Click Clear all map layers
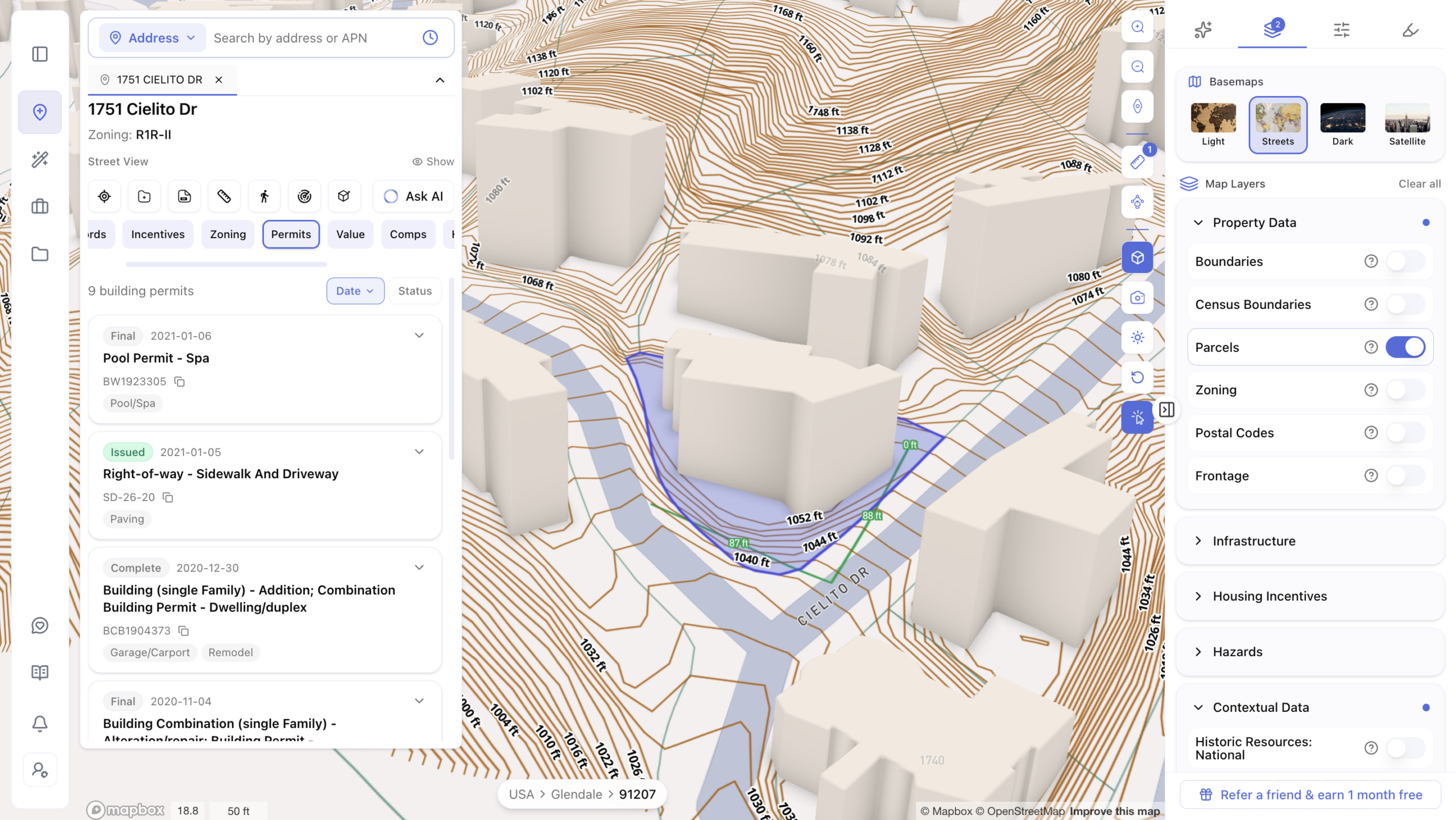 1420,184
